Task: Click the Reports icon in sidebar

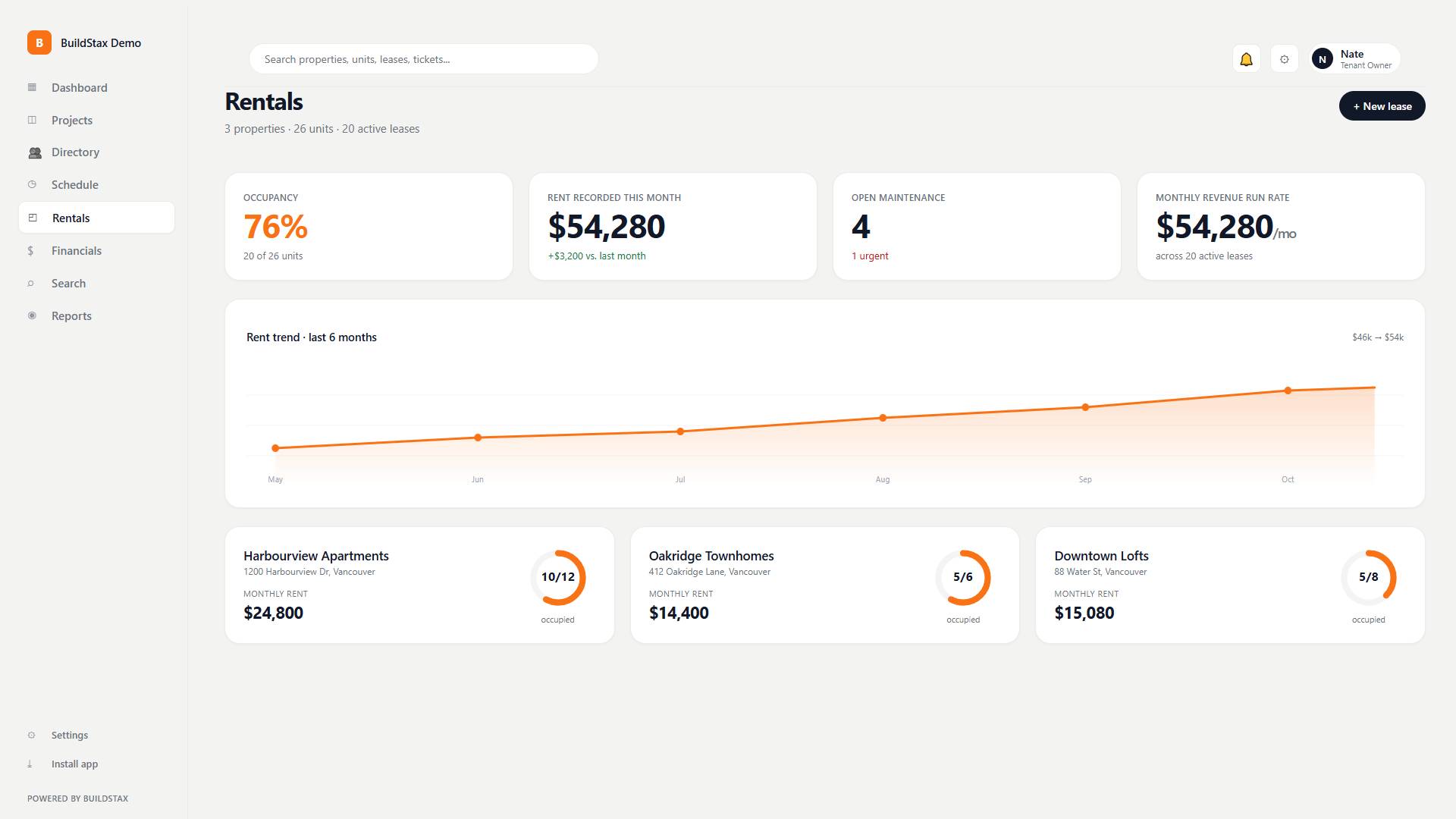Action: coord(32,315)
